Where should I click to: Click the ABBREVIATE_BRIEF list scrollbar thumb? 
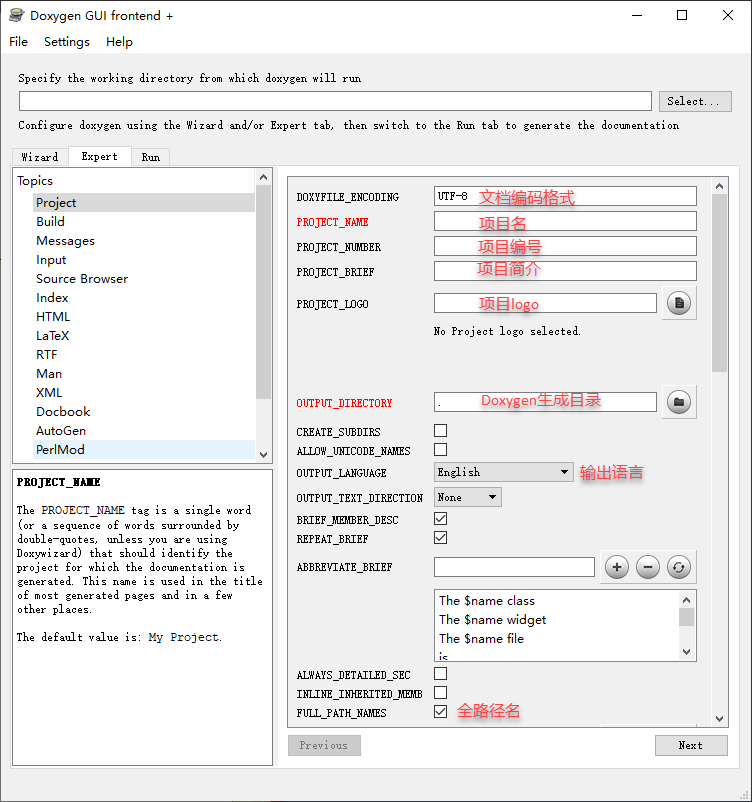coord(687,617)
